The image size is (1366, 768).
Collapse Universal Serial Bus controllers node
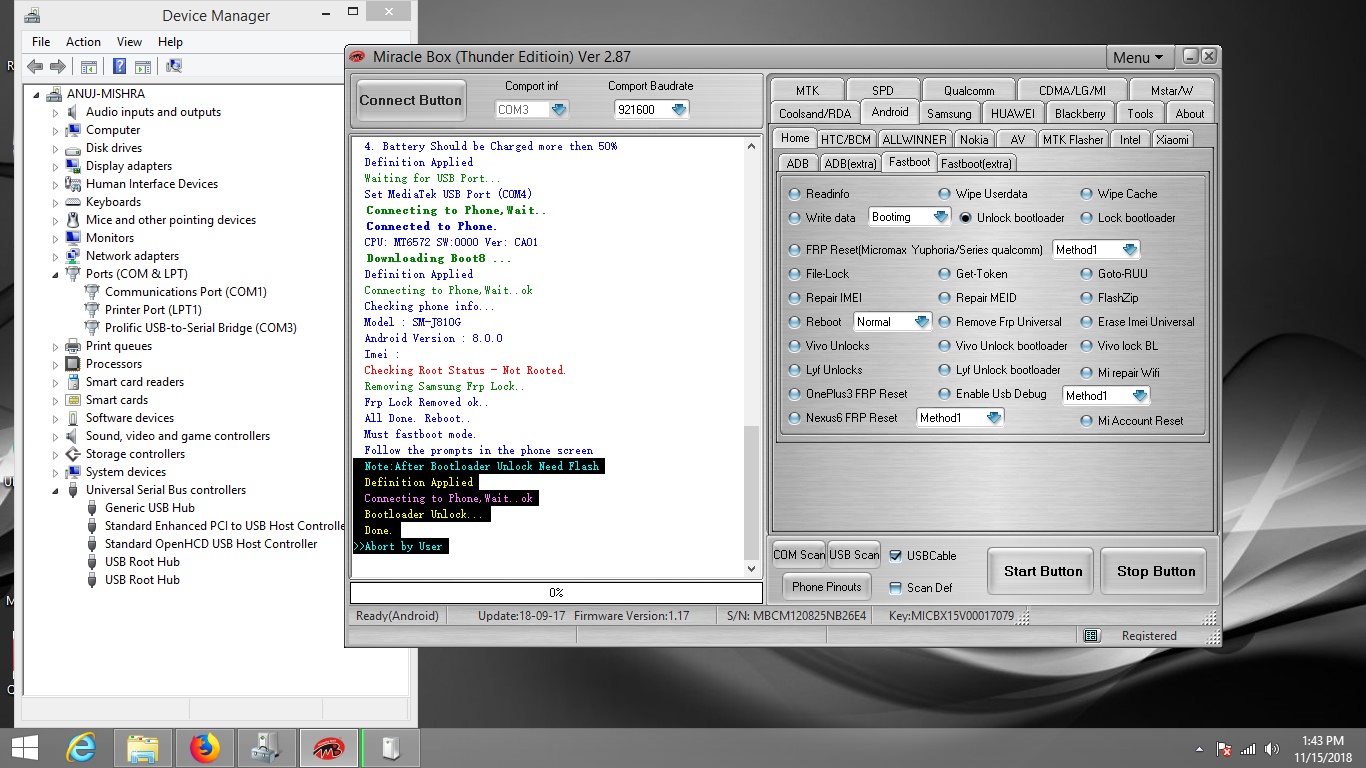click(x=56, y=491)
